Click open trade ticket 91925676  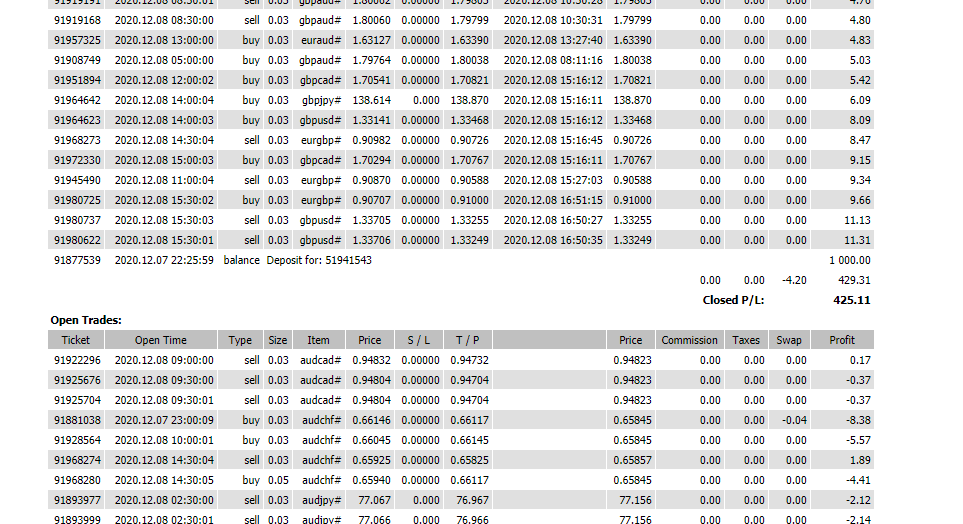coord(77,380)
